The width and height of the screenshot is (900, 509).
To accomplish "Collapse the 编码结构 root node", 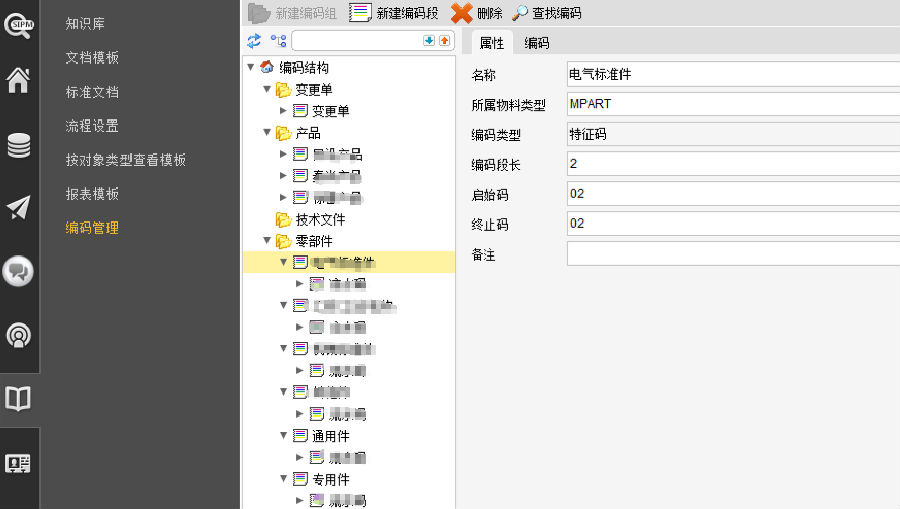I will click(x=251, y=67).
